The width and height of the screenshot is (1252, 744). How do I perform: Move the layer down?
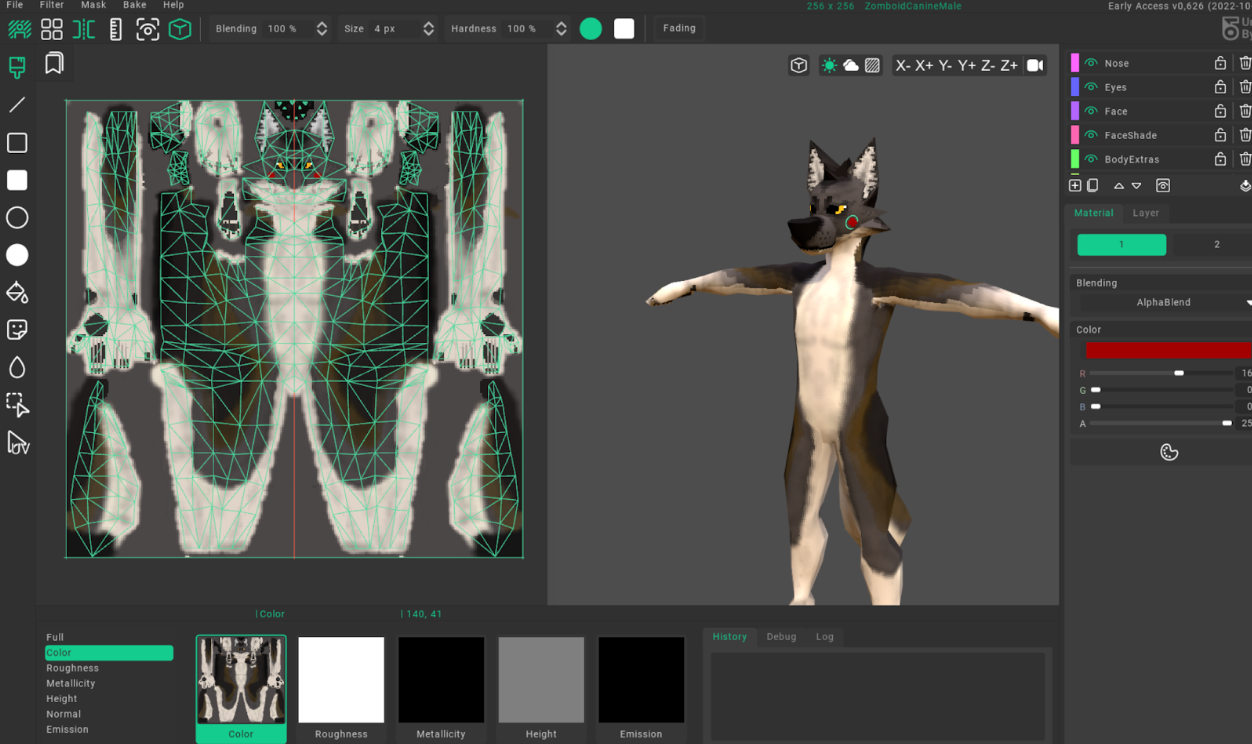coord(1136,186)
